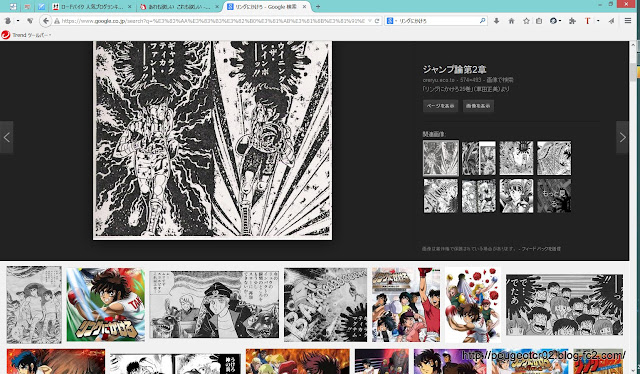640x374 pixels.
Task: Click the 画像で検索 link
Action: 500,80
